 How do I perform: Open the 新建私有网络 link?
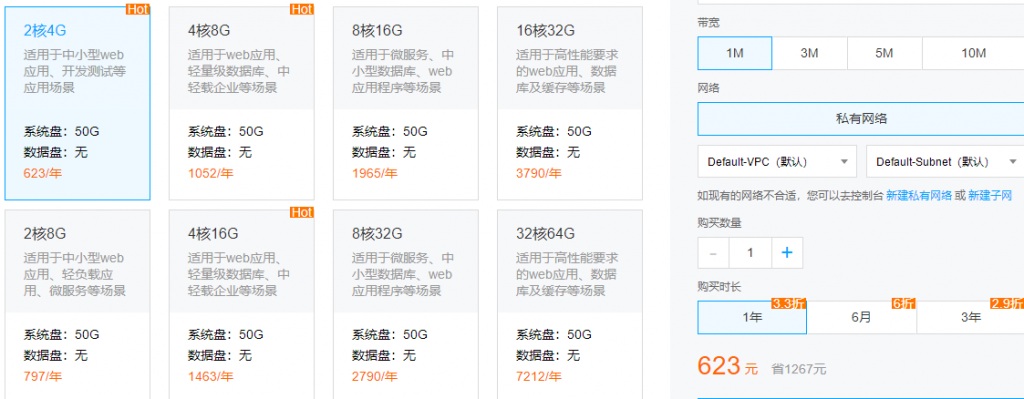click(919, 195)
